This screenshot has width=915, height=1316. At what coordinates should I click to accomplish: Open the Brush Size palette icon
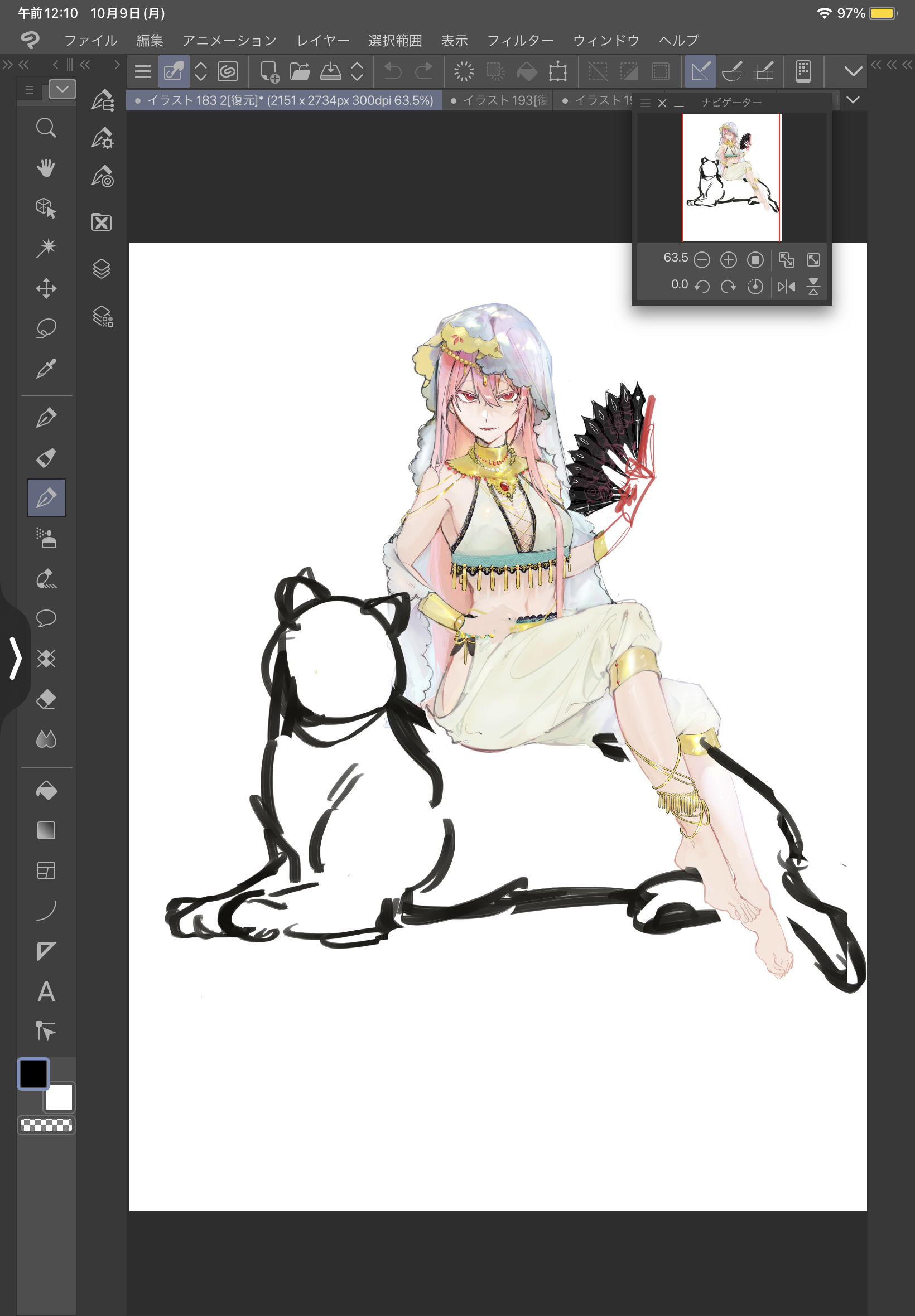102,176
